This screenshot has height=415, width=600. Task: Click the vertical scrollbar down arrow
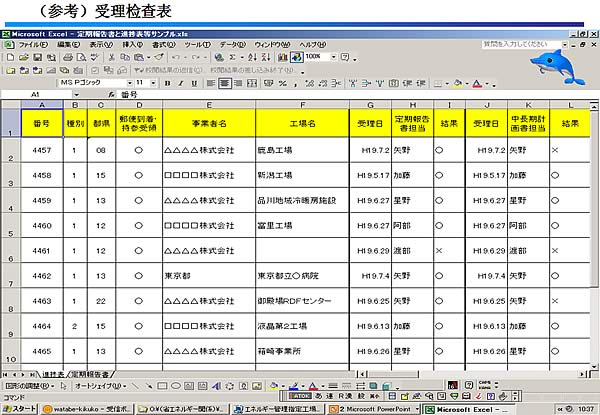tap(594, 366)
